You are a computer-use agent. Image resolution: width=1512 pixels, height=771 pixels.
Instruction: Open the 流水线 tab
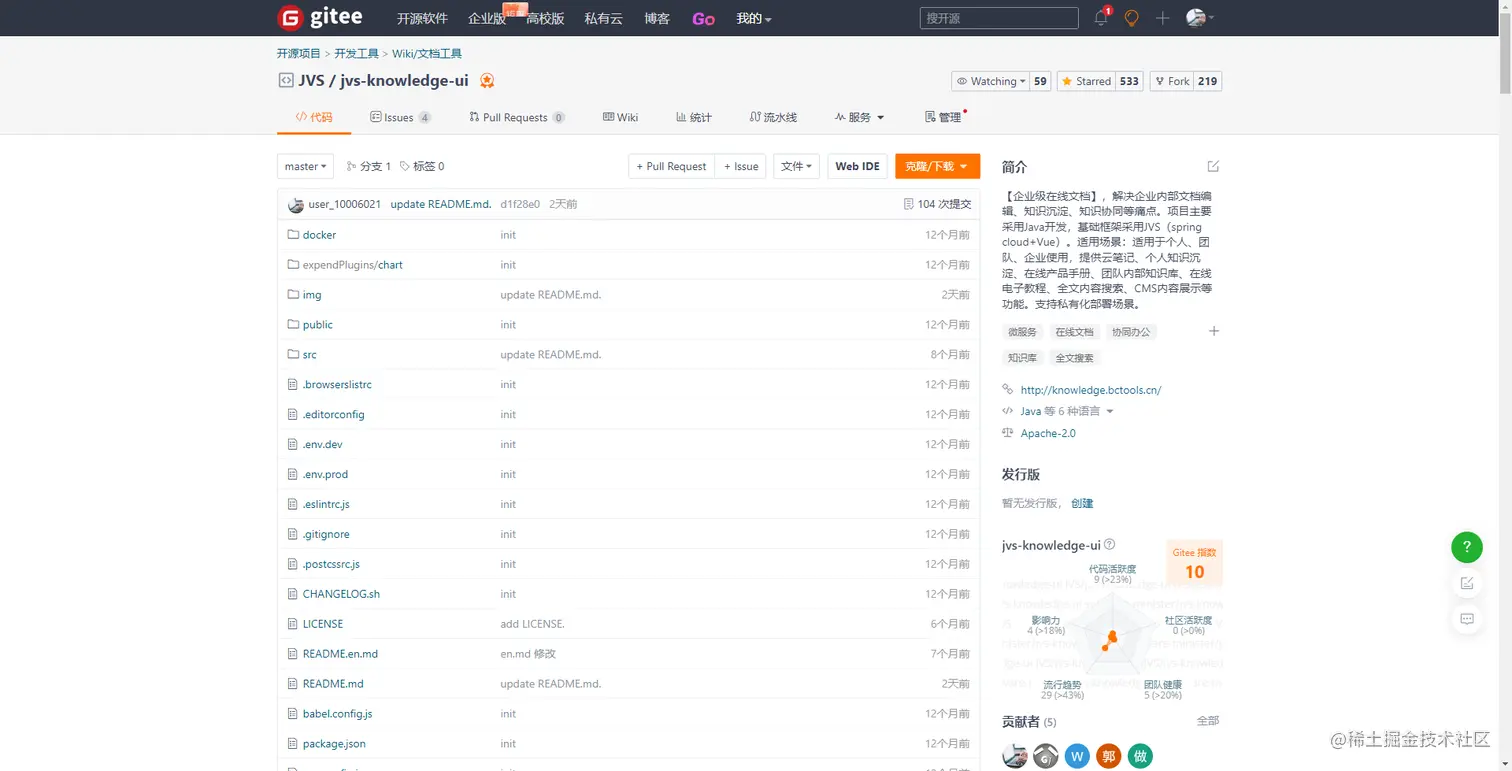point(773,117)
